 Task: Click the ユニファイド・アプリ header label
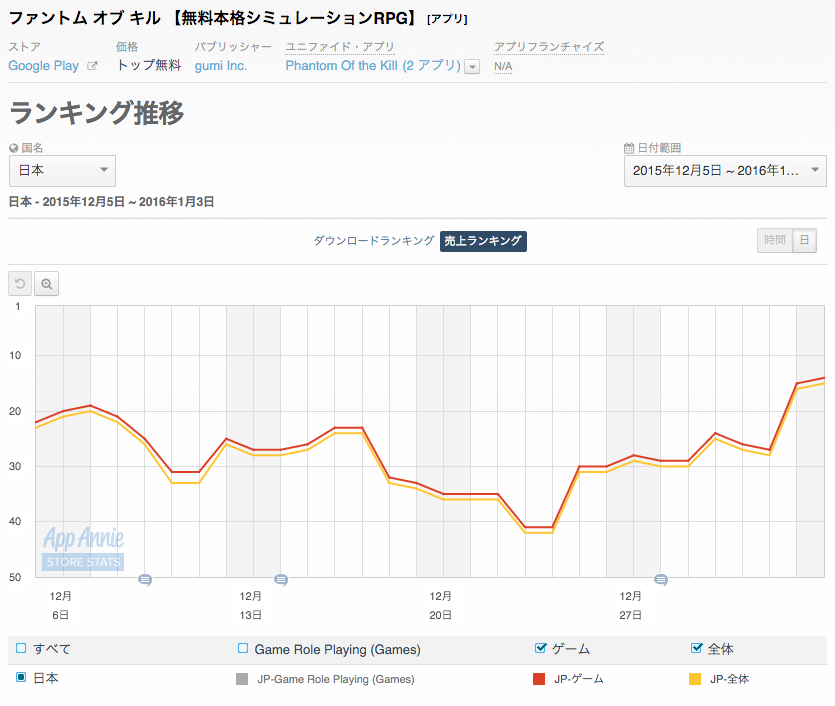(340, 47)
